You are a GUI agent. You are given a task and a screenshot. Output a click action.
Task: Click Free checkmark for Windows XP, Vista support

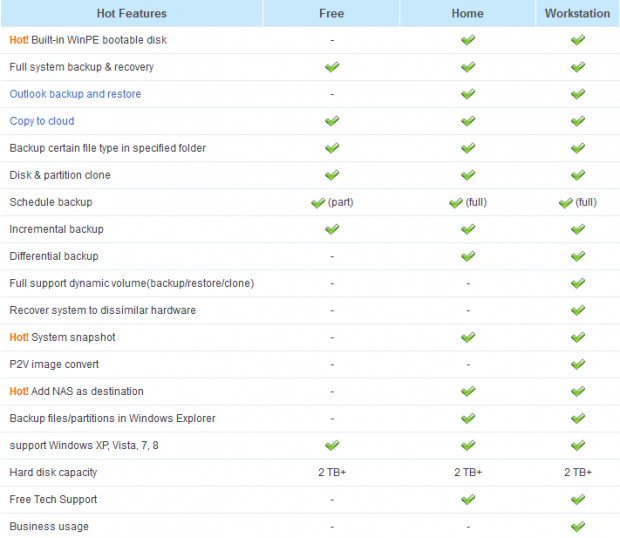(x=332, y=446)
